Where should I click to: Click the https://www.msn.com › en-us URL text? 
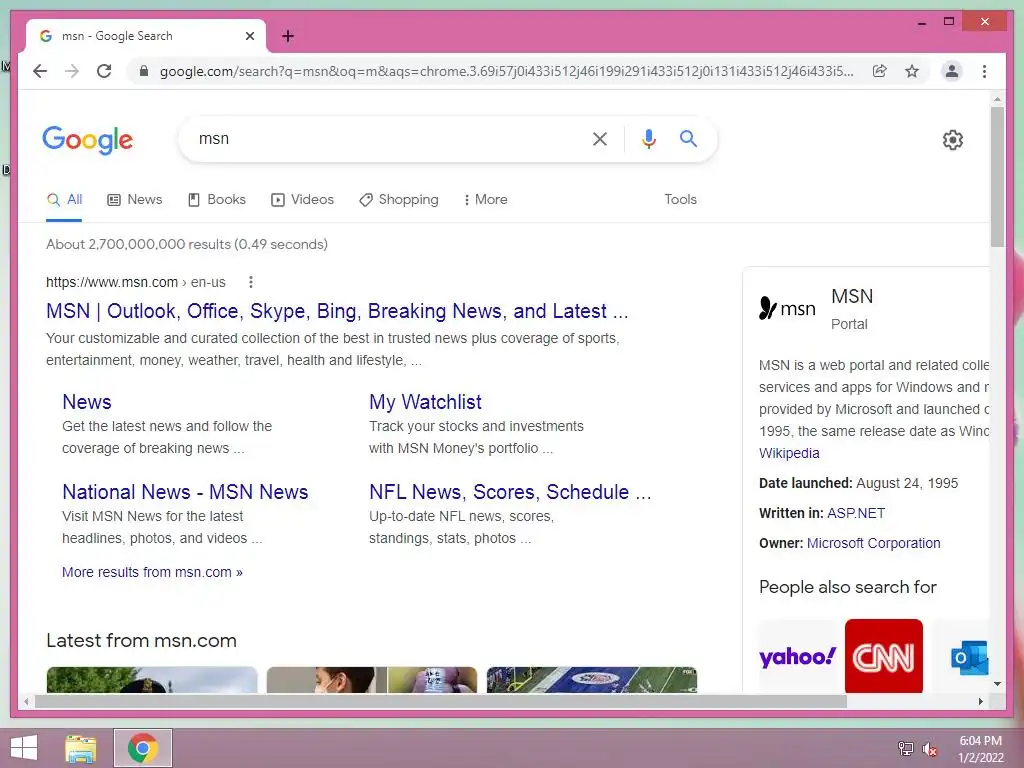136,282
